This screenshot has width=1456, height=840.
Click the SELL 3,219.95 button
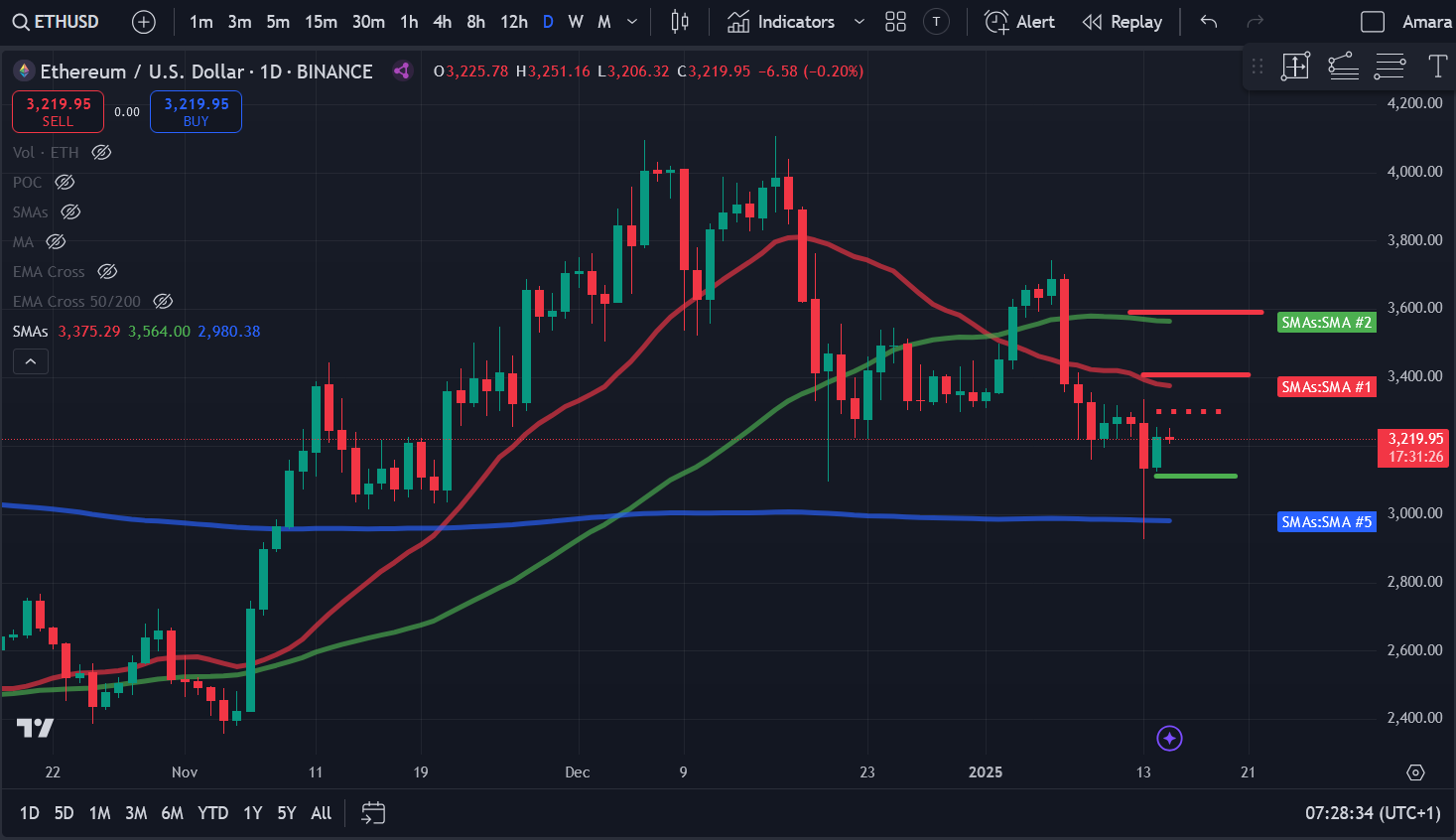pyautogui.click(x=58, y=111)
